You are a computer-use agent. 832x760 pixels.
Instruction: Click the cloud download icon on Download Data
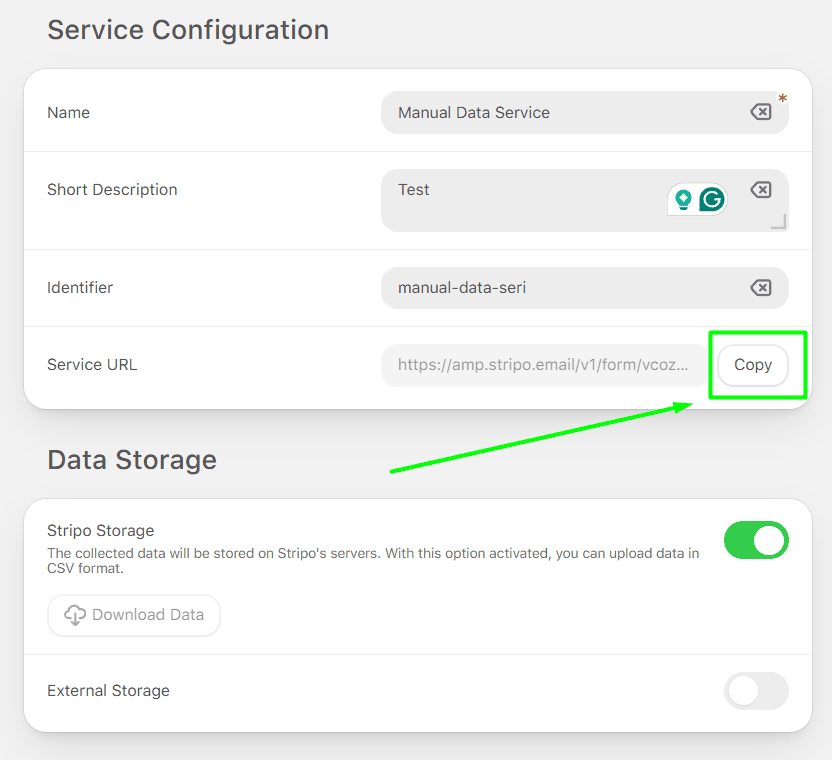pos(75,615)
